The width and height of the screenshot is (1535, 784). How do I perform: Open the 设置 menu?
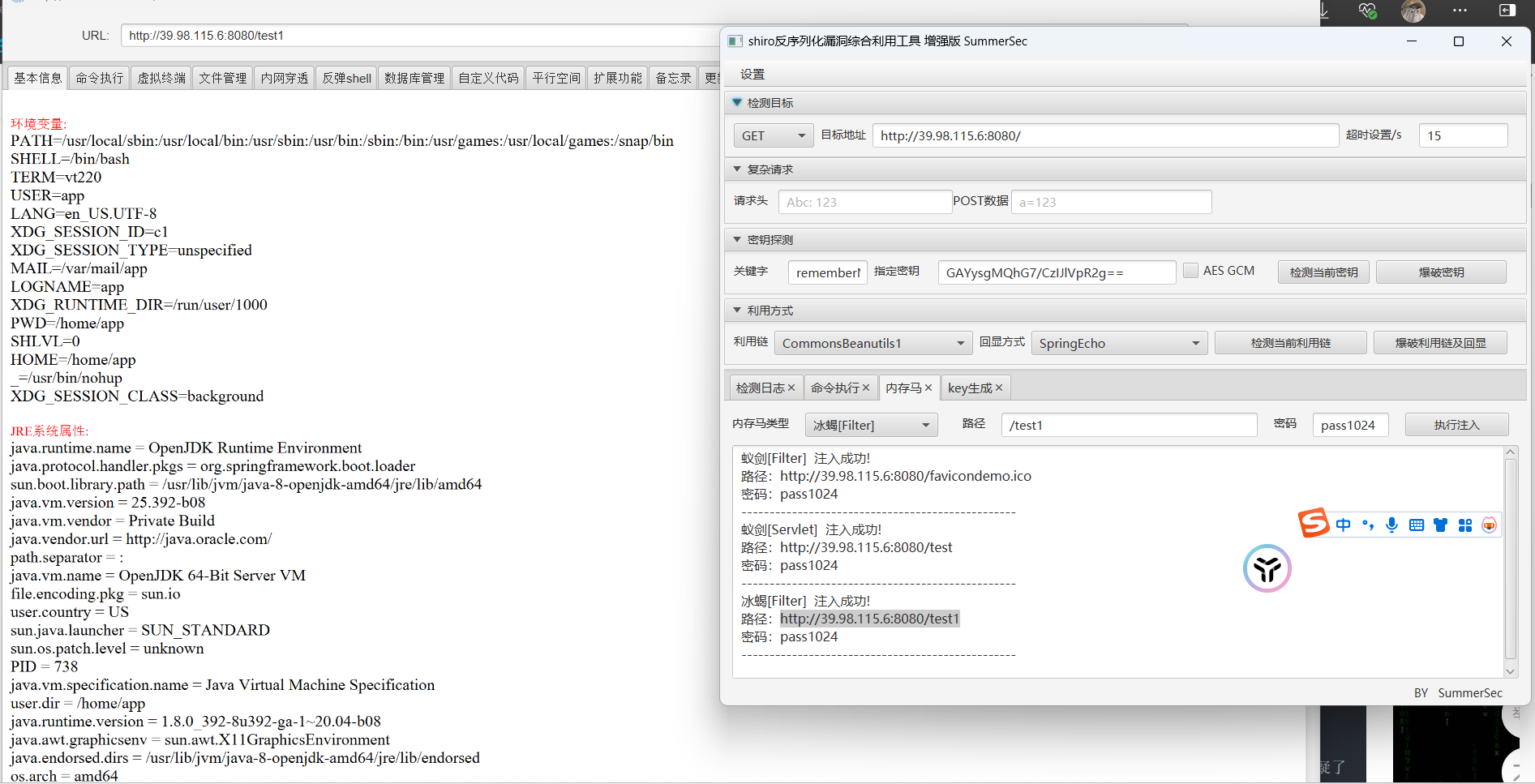[752, 74]
